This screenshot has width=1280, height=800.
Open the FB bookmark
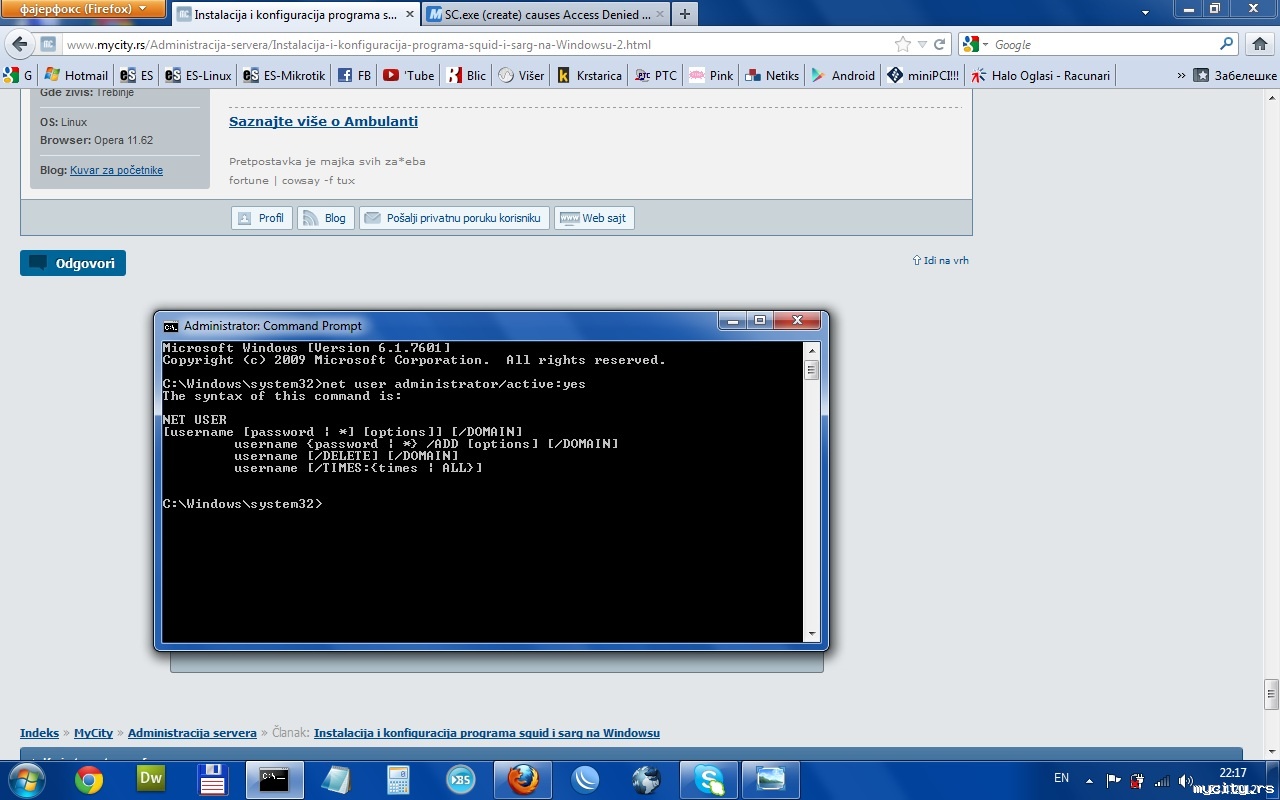pyautogui.click(x=354, y=75)
